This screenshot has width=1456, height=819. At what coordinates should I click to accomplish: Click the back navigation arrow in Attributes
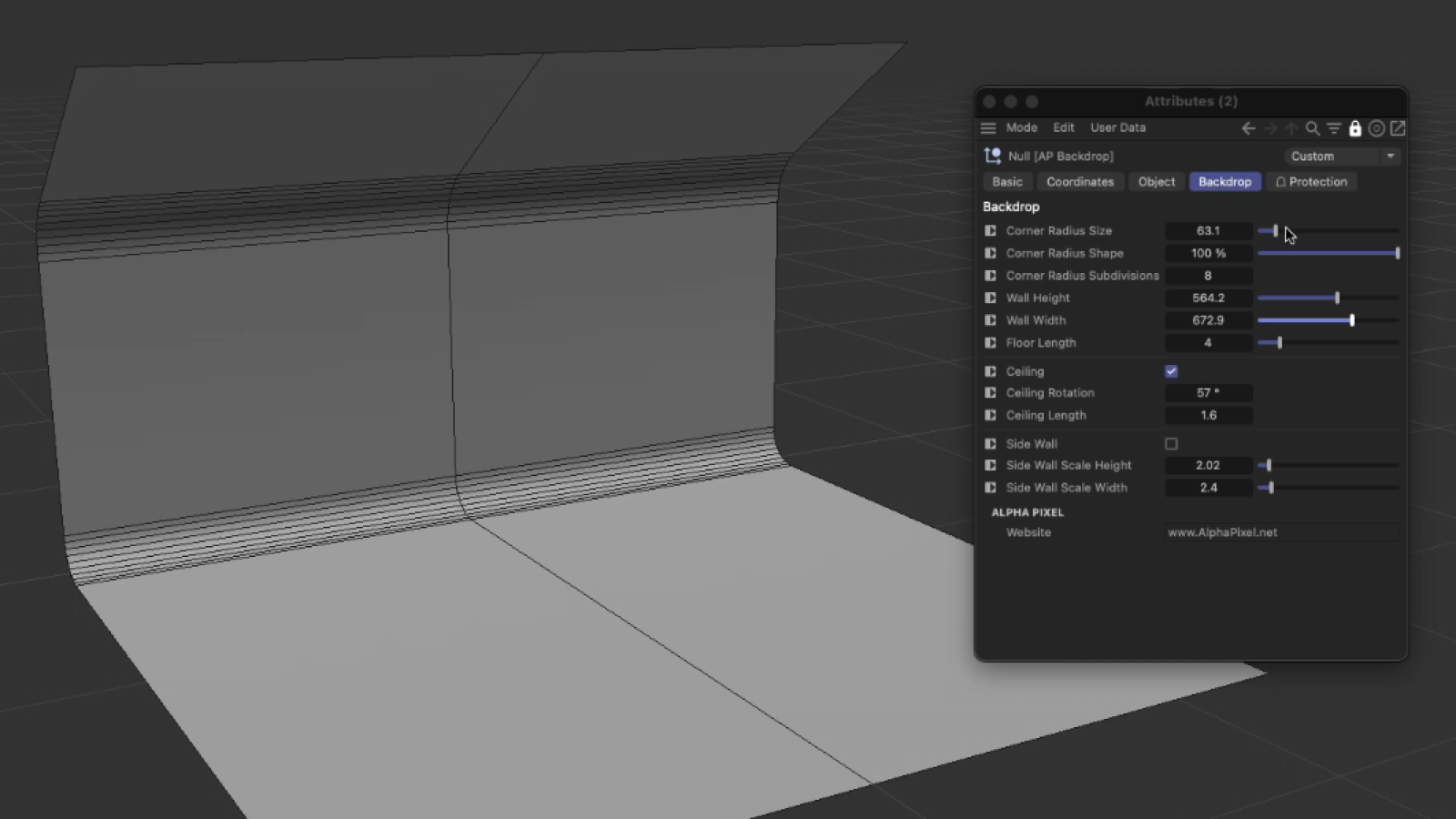point(1248,128)
